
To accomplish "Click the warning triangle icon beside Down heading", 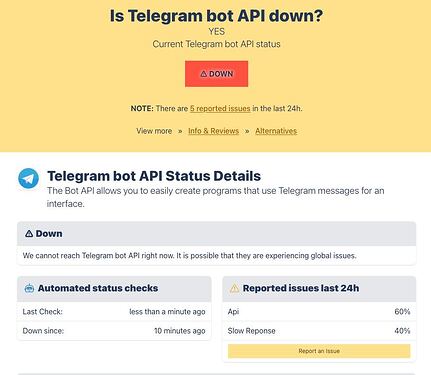I will (x=29, y=234).
